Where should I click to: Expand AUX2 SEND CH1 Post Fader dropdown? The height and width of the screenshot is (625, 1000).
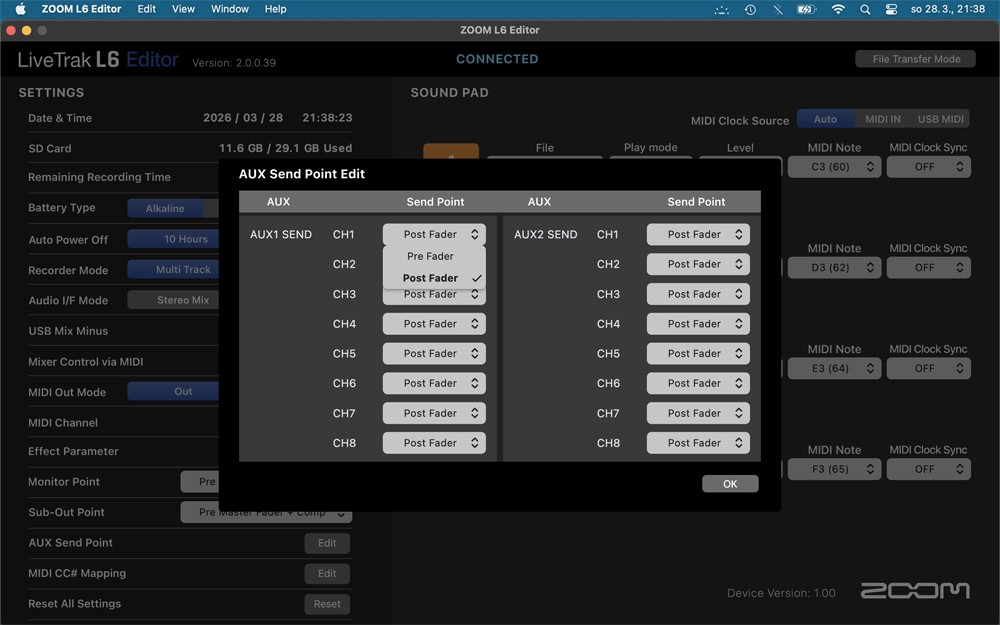tap(697, 234)
